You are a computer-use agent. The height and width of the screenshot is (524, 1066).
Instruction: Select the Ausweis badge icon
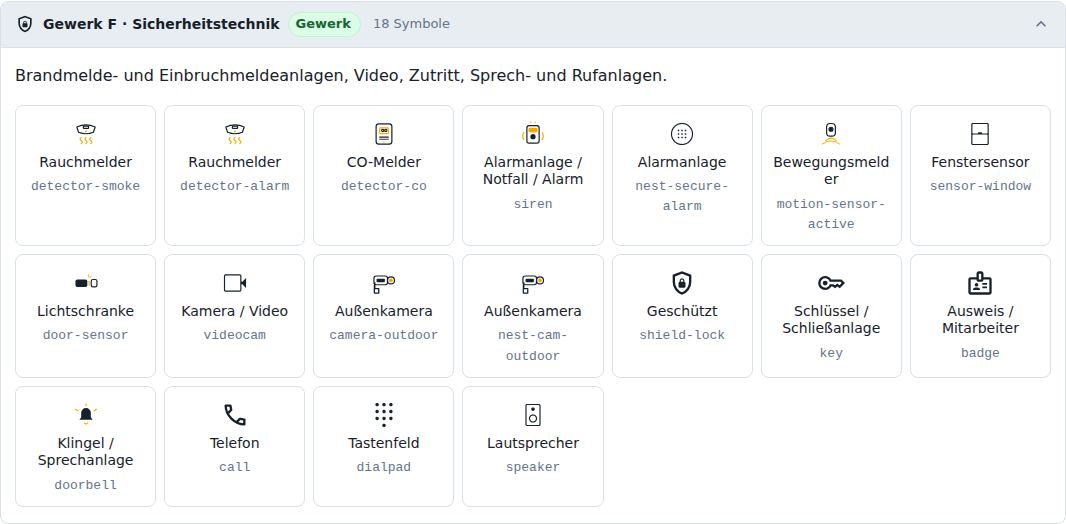(x=980, y=283)
